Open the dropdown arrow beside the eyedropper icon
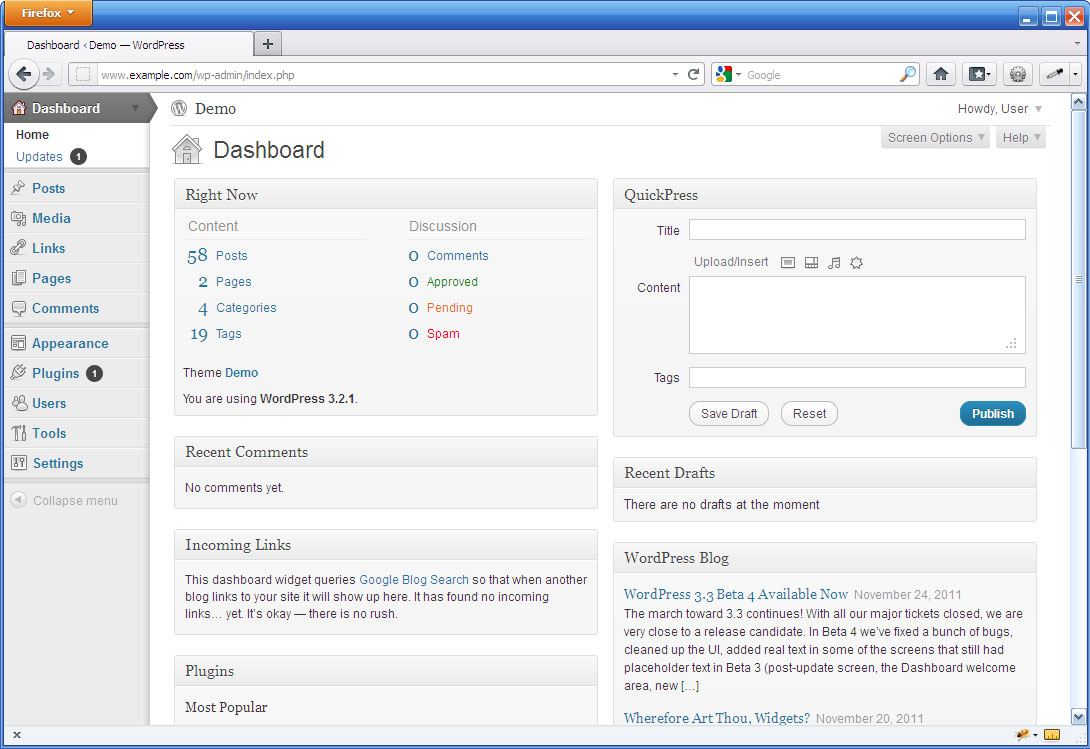The image size is (1090, 749). pyautogui.click(x=1075, y=74)
